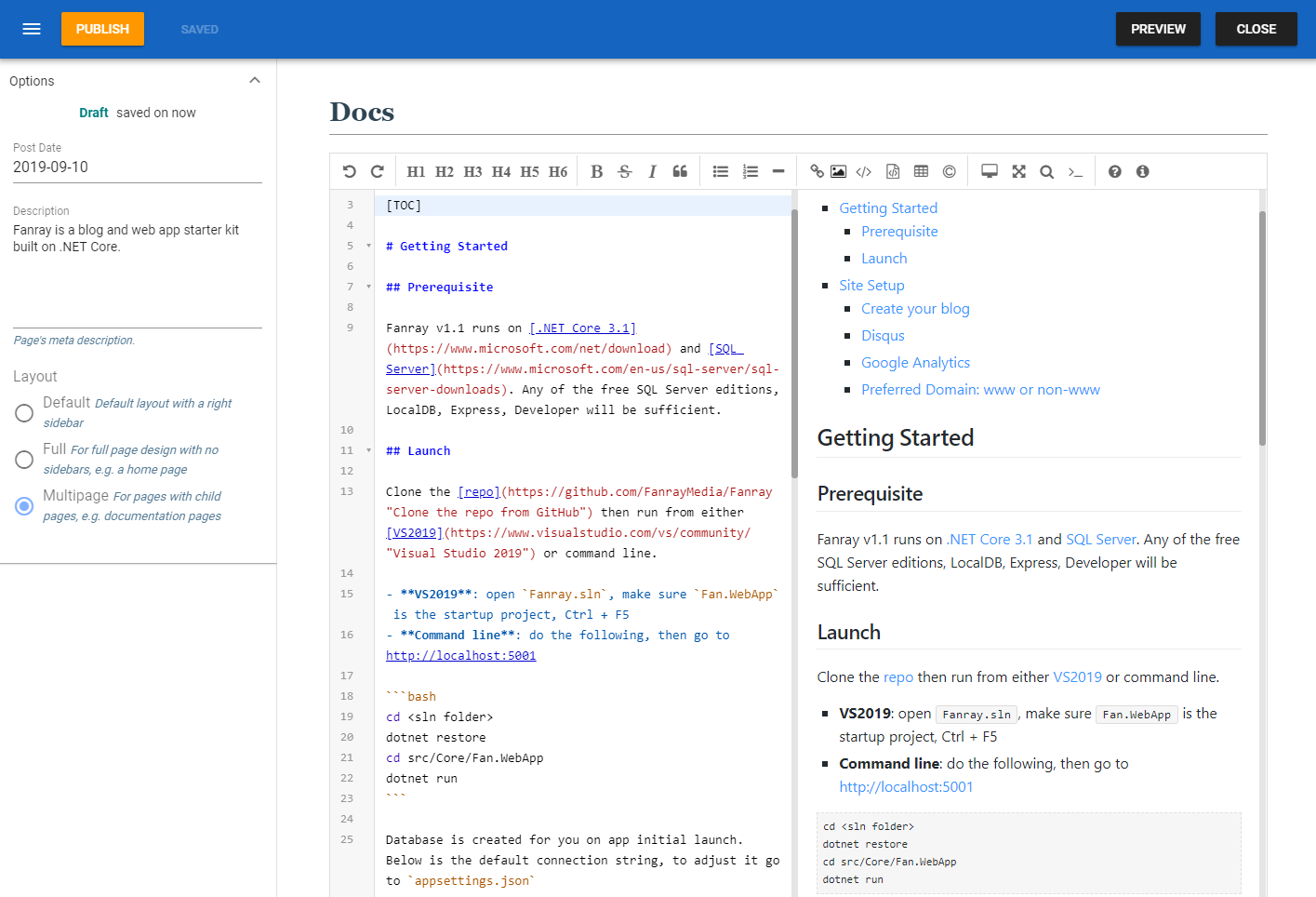The height and width of the screenshot is (897, 1316).
Task: Click the PUBLISH button
Action: 102,29
